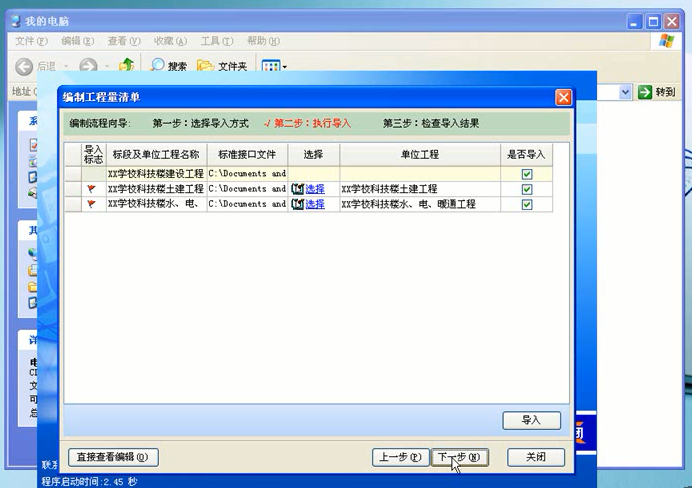692x488 pixels.
Task: Click the file icon beside 选择 in 土建工程 row
Action: [x=297, y=189]
